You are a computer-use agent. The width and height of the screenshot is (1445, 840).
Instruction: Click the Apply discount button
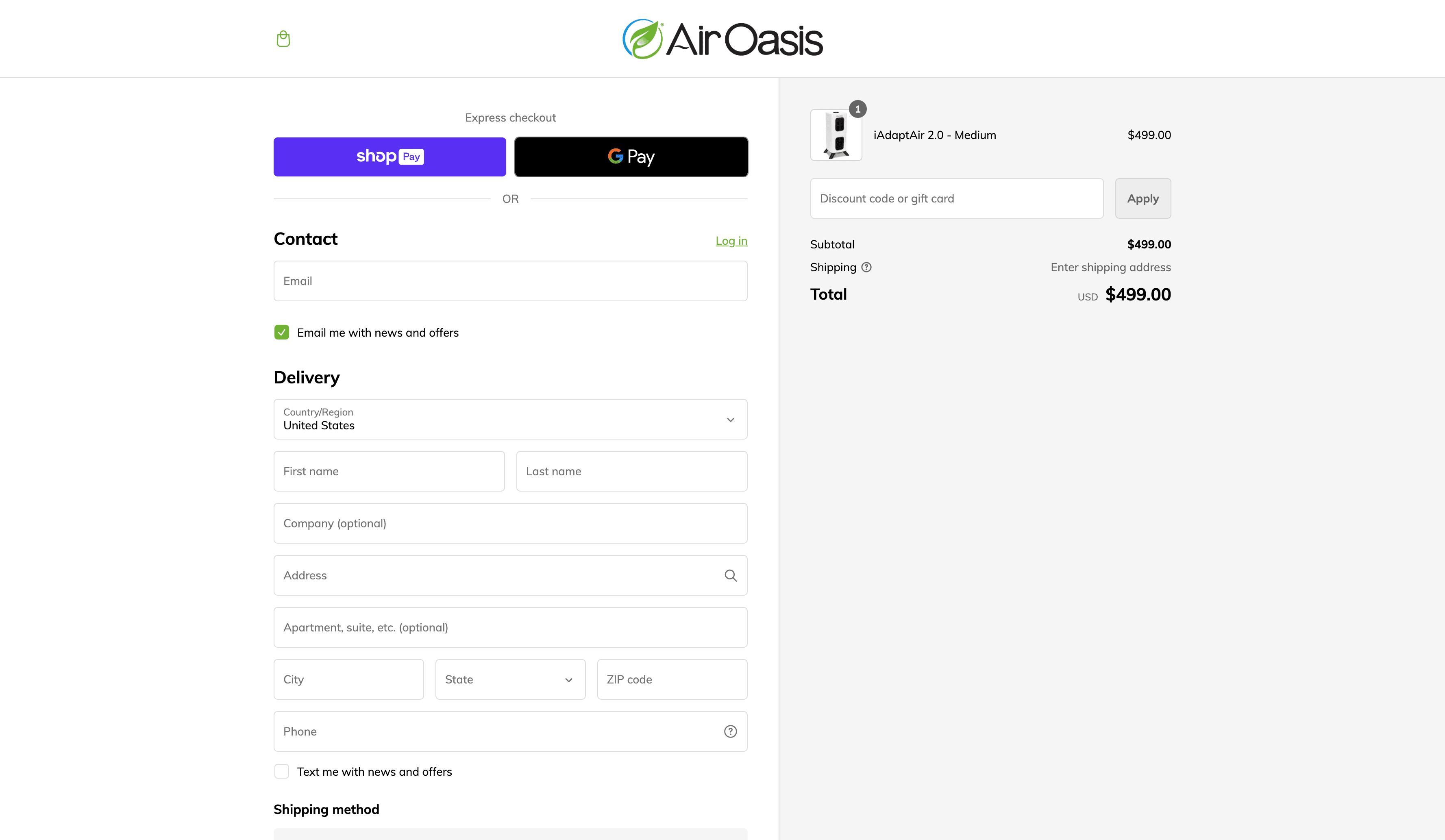pos(1143,198)
